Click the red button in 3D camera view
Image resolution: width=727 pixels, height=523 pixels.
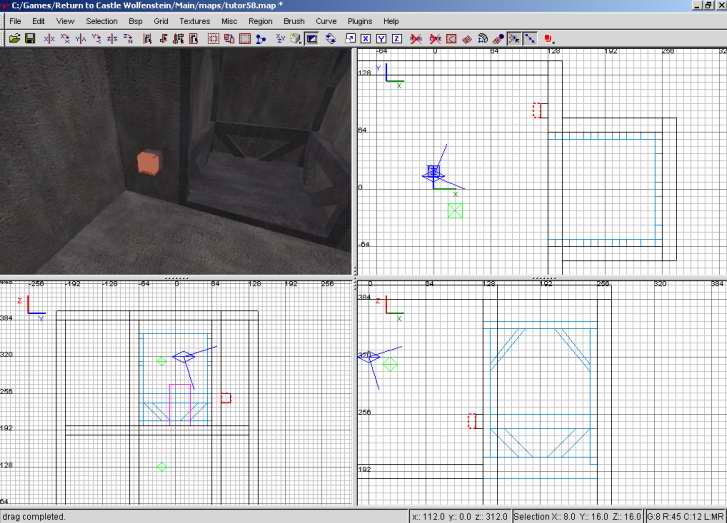148,163
